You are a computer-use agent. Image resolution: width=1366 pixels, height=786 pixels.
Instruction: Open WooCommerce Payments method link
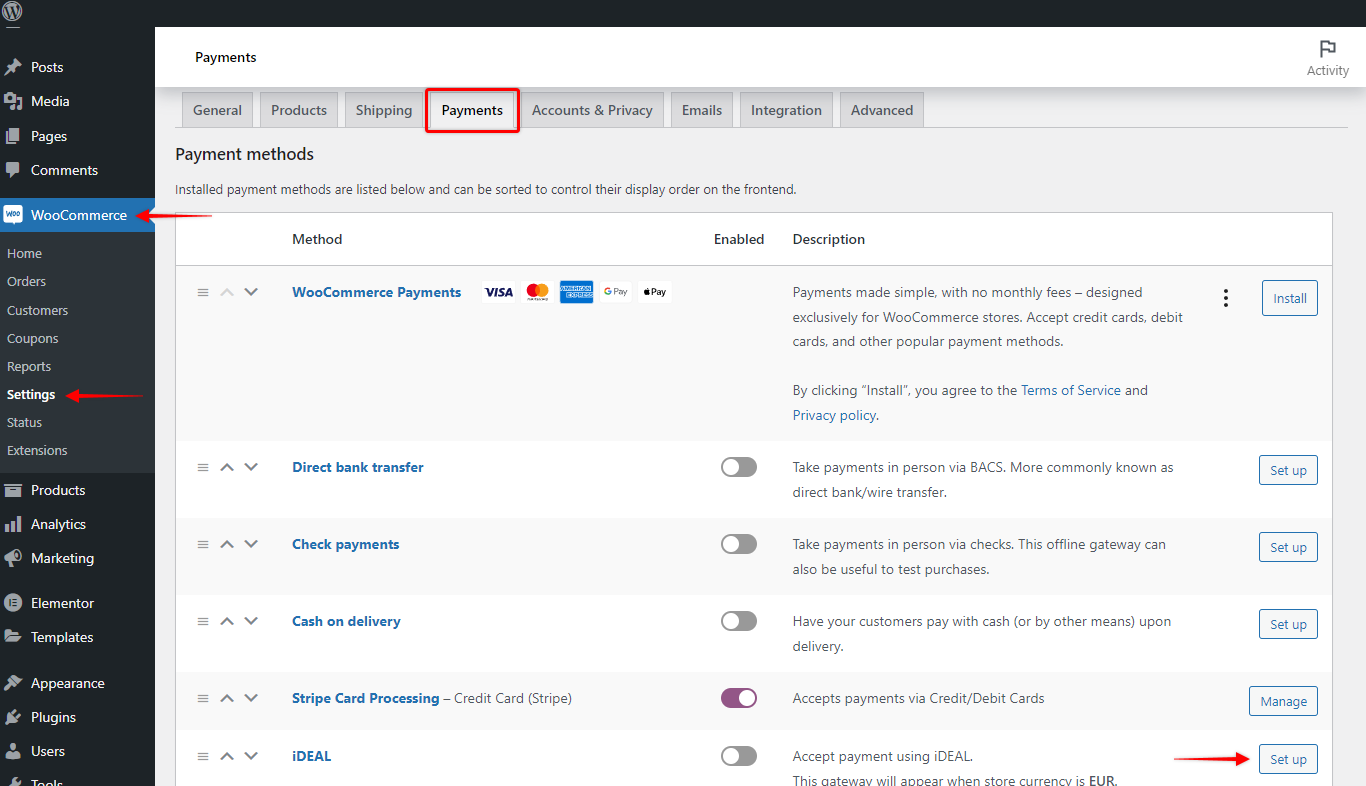377,292
